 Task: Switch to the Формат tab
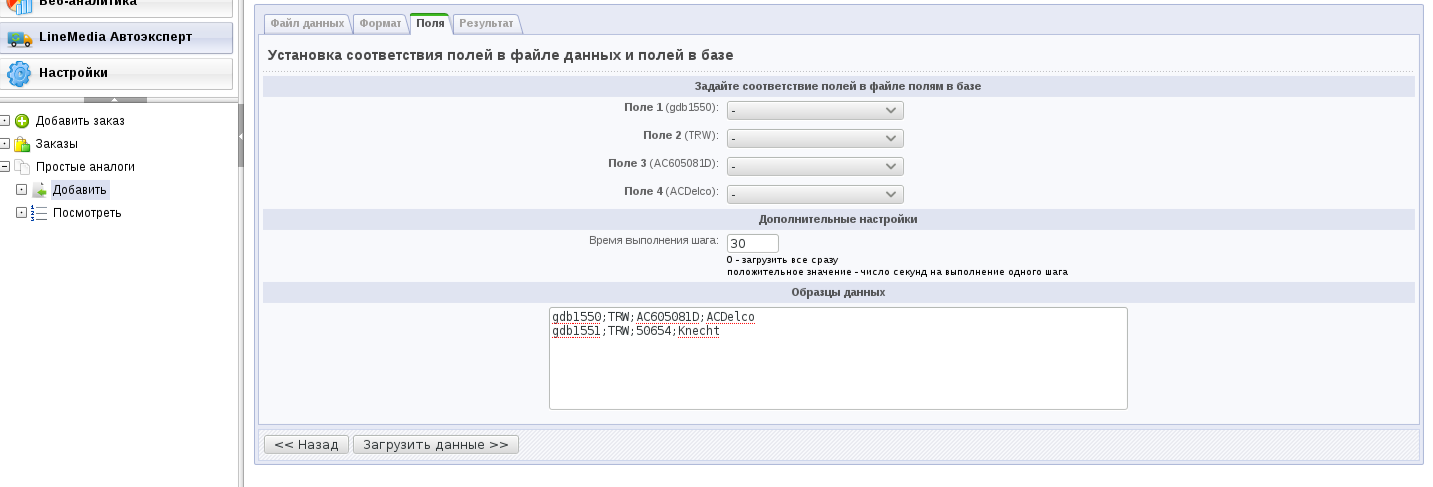tap(380, 23)
